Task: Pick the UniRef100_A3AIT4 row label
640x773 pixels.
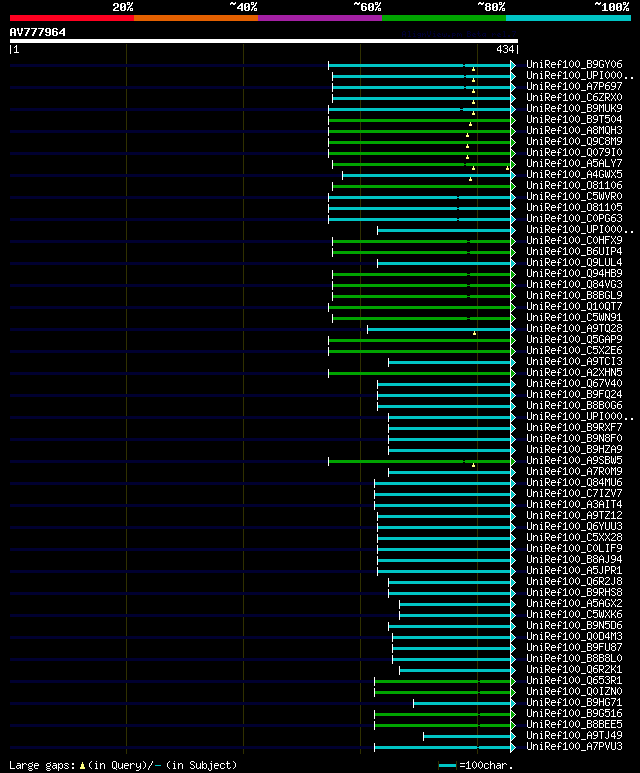Action: (574, 505)
